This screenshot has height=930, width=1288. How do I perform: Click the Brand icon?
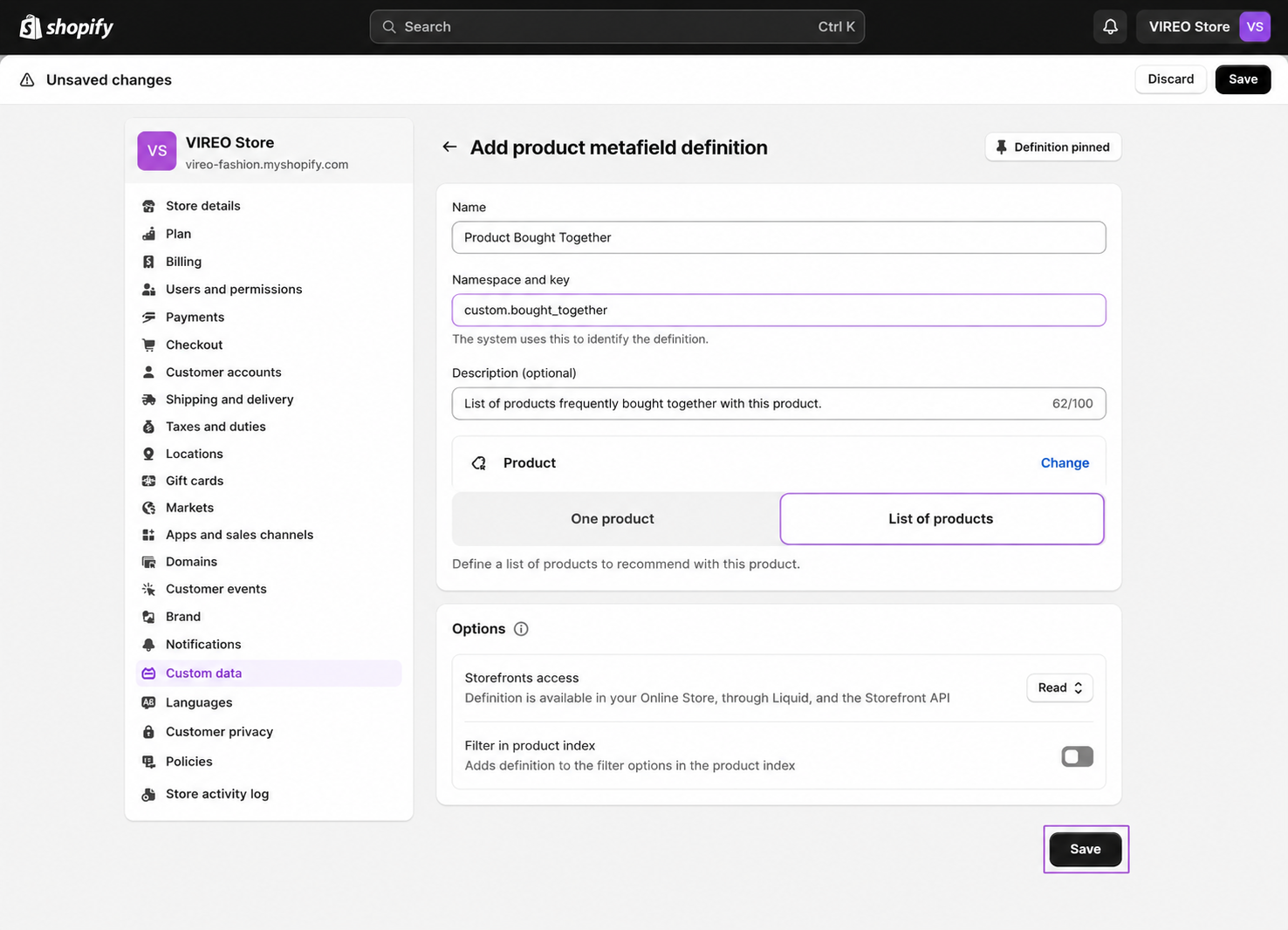pos(148,617)
